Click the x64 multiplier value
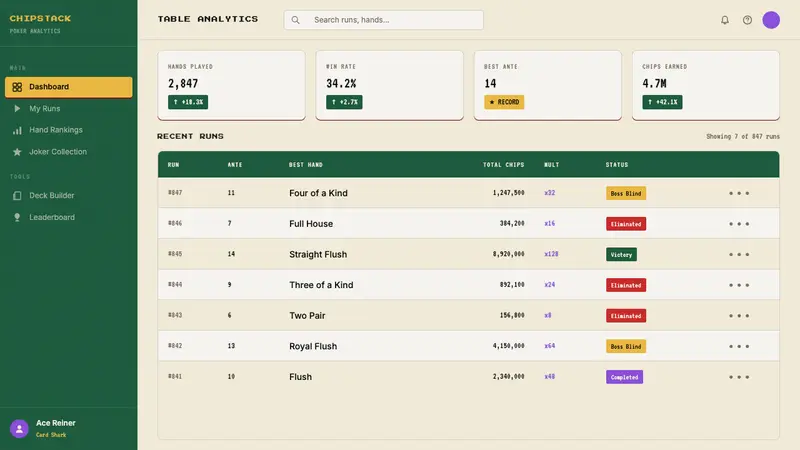Viewport: 800px width, 450px height. tap(549, 346)
